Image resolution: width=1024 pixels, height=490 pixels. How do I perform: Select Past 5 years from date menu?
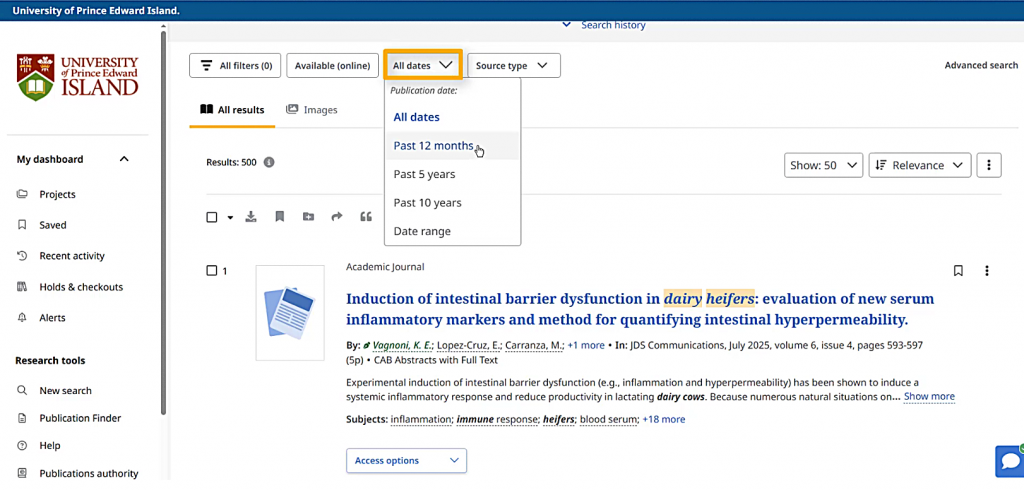point(424,174)
